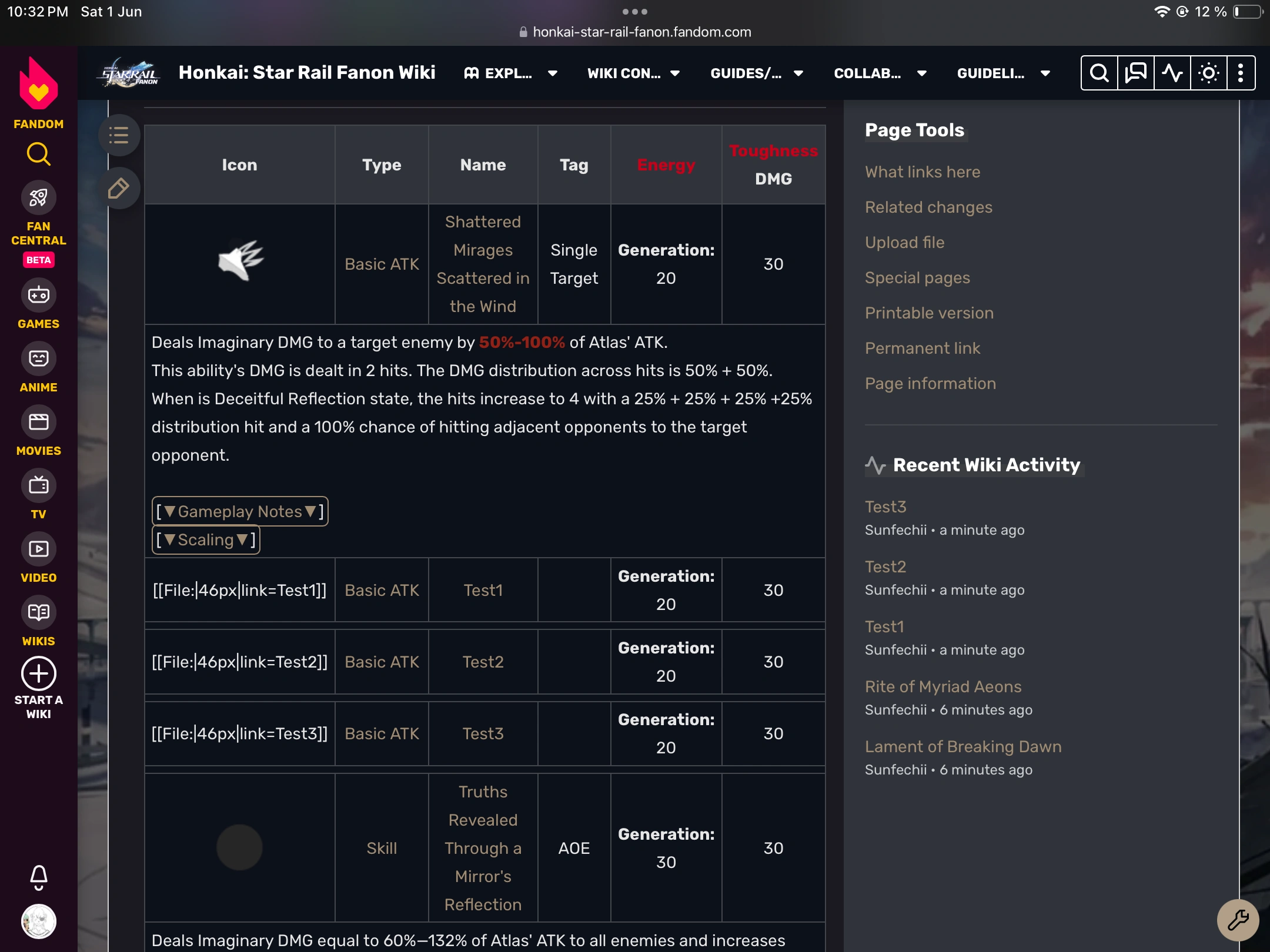Image resolution: width=1270 pixels, height=952 pixels.
Task: Open the What links here page
Action: 922,172
